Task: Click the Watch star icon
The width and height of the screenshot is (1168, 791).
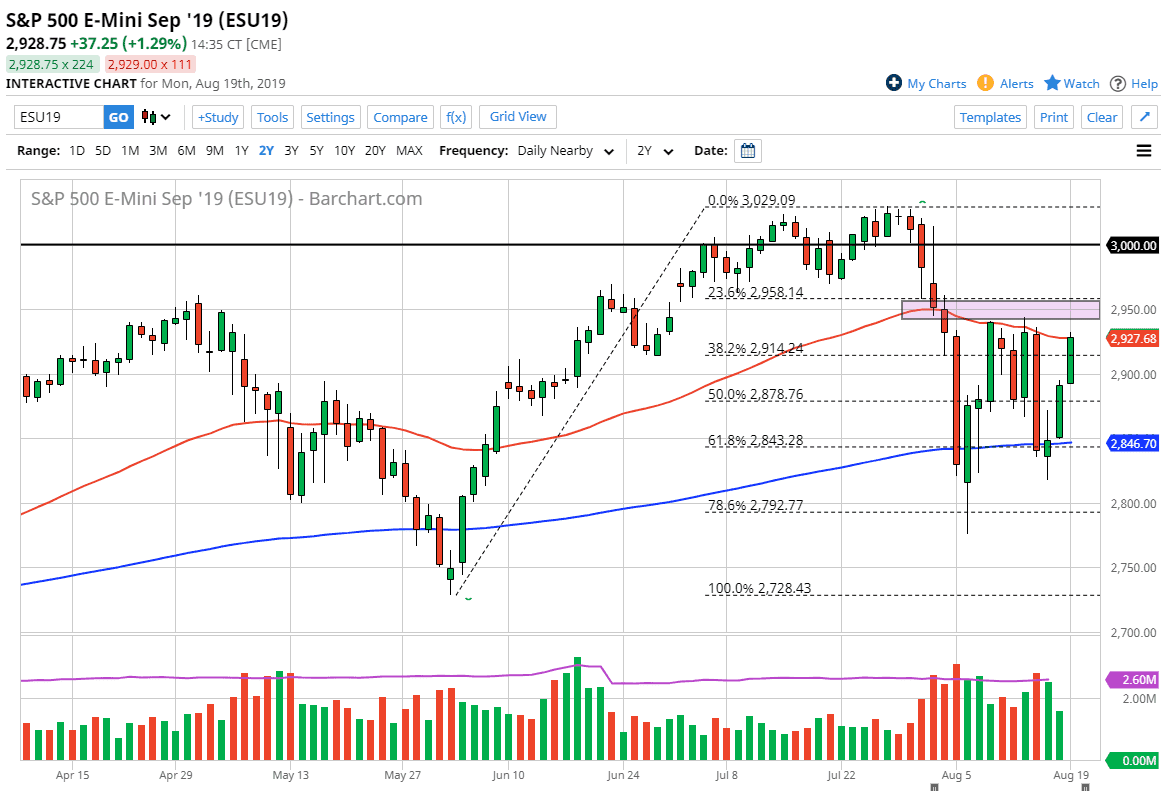Action: 1050,83
